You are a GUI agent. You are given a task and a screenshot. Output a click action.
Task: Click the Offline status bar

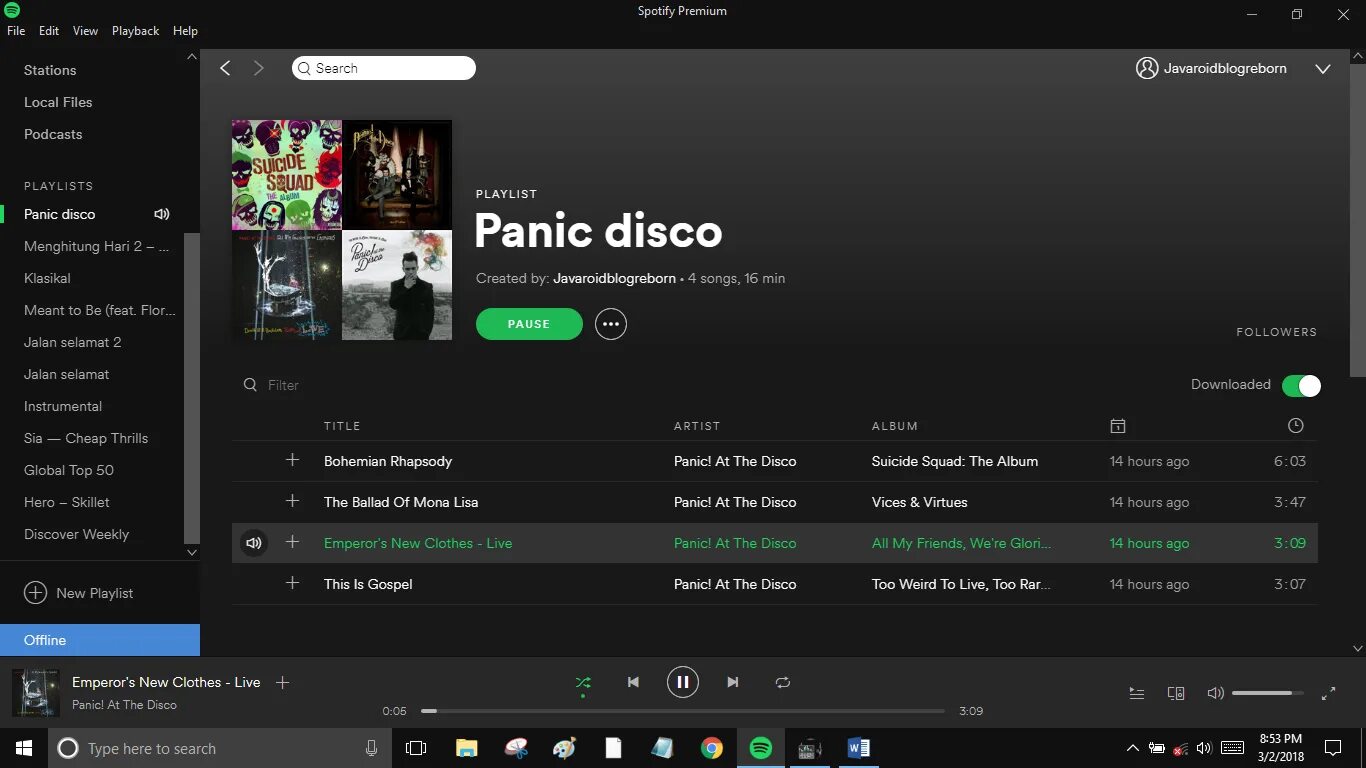100,640
